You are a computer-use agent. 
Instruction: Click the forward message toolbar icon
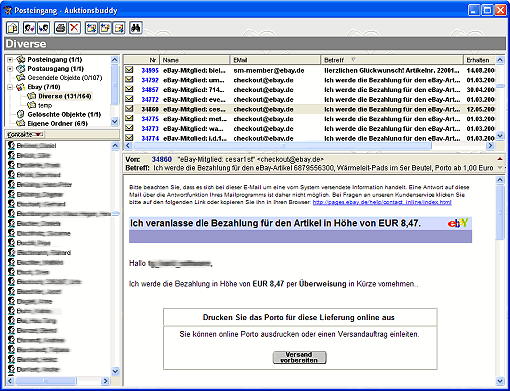click(x=43, y=28)
